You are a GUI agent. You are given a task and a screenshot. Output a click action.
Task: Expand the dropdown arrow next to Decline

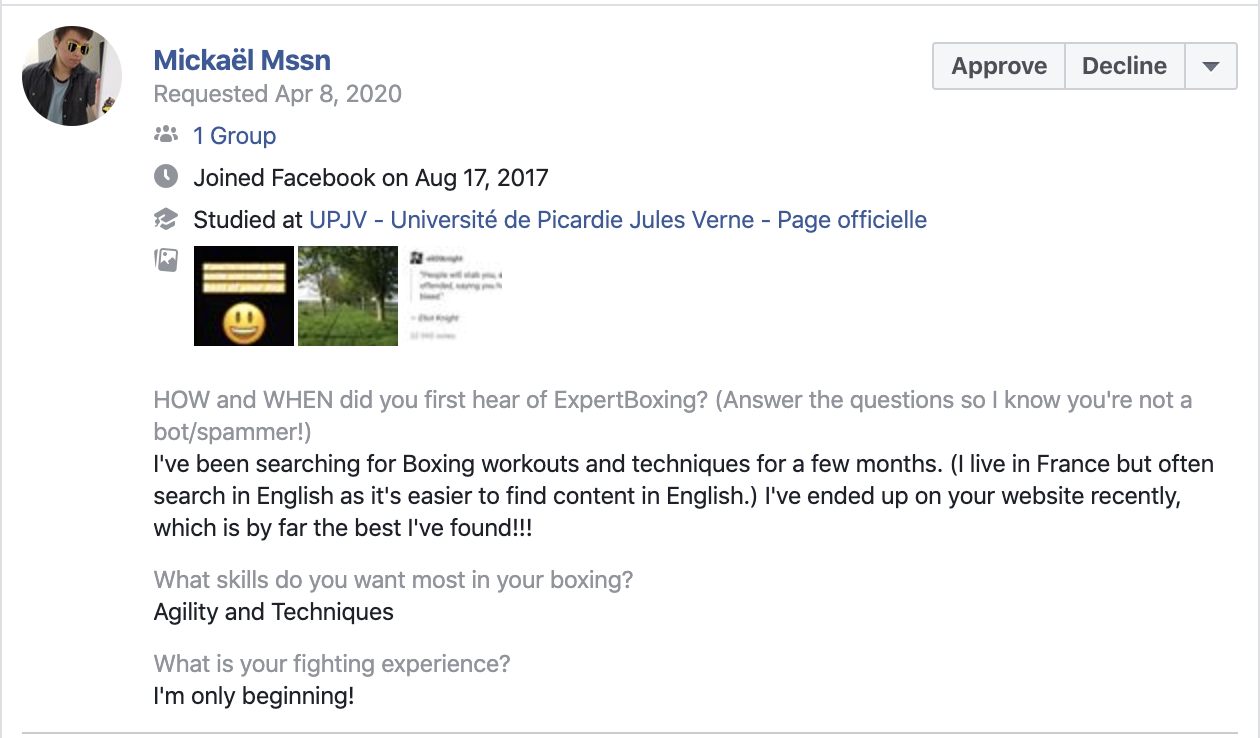coord(1211,66)
